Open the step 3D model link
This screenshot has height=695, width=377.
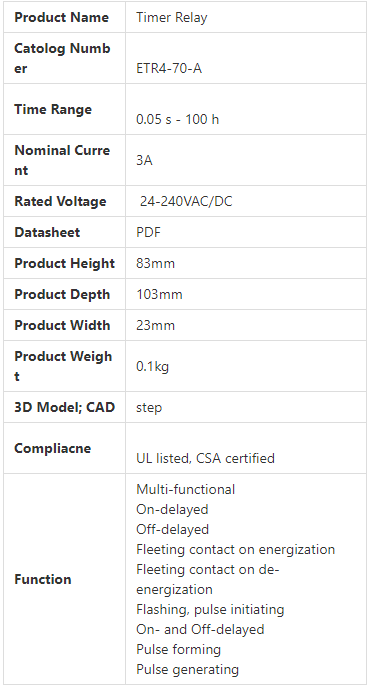(x=149, y=407)
